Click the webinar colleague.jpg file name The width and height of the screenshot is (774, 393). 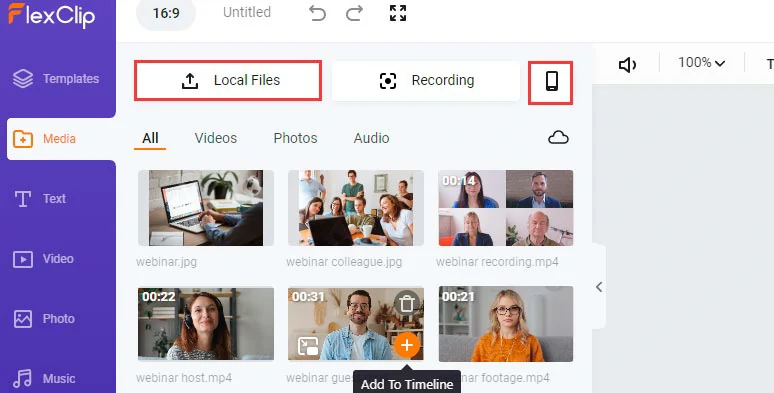pyautogui.click(x=344, y=262)
